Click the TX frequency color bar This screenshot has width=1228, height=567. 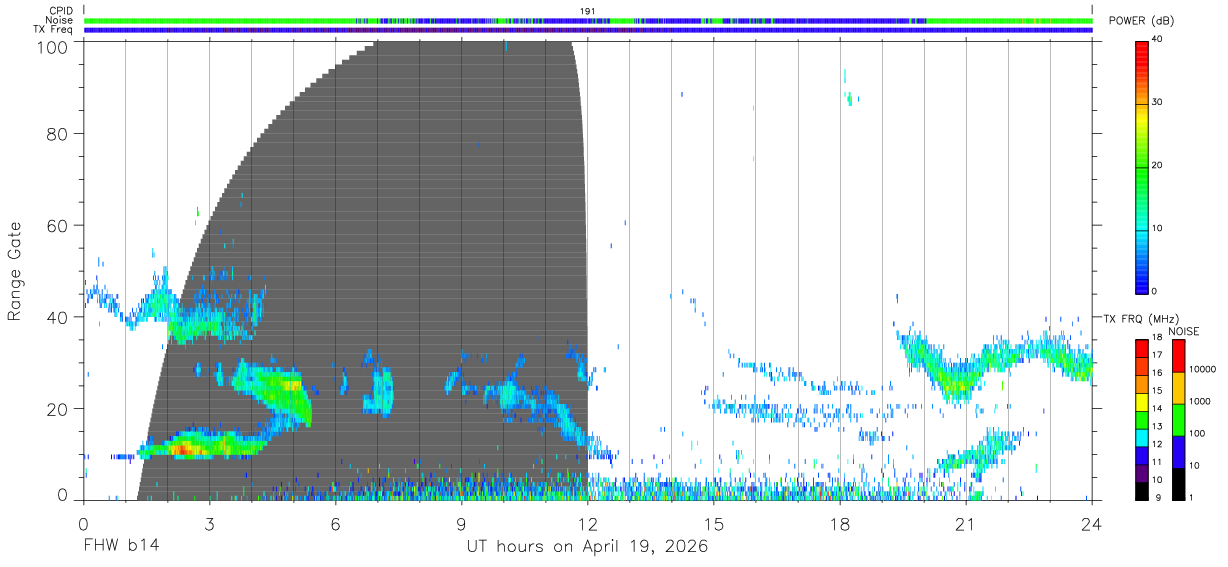click(1142, 420)
